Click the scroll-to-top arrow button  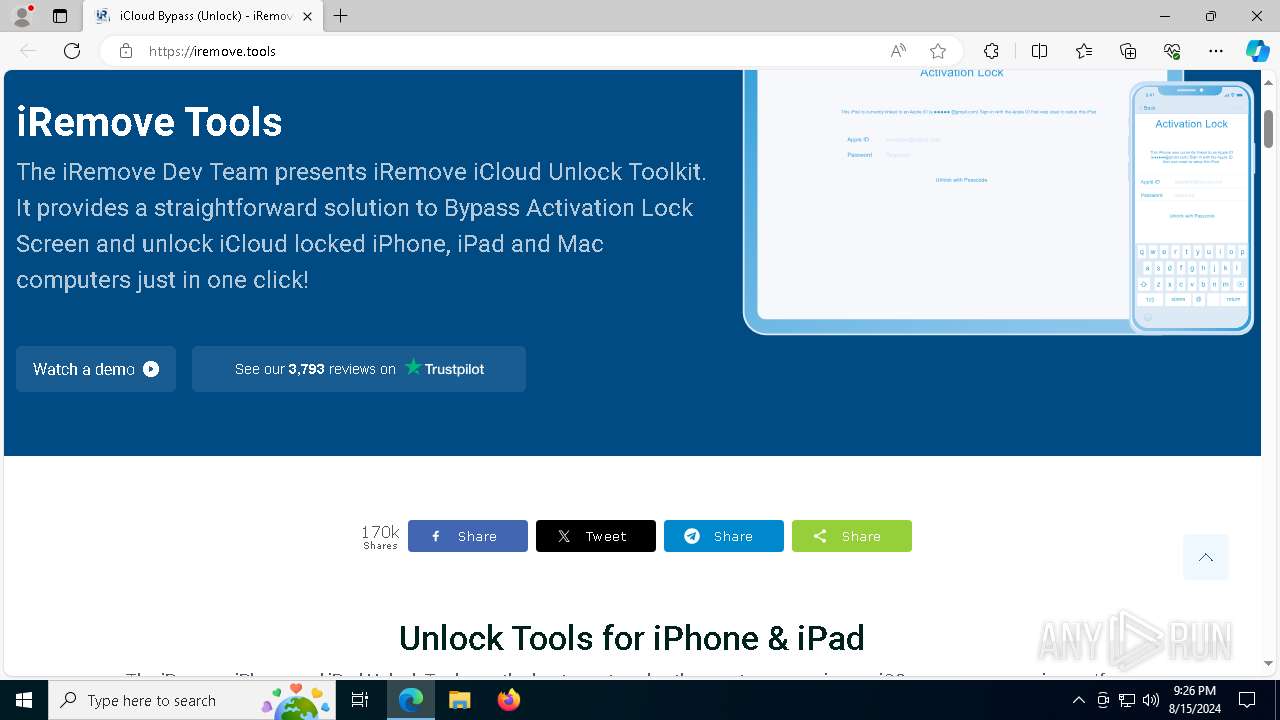pos(1206,557)
